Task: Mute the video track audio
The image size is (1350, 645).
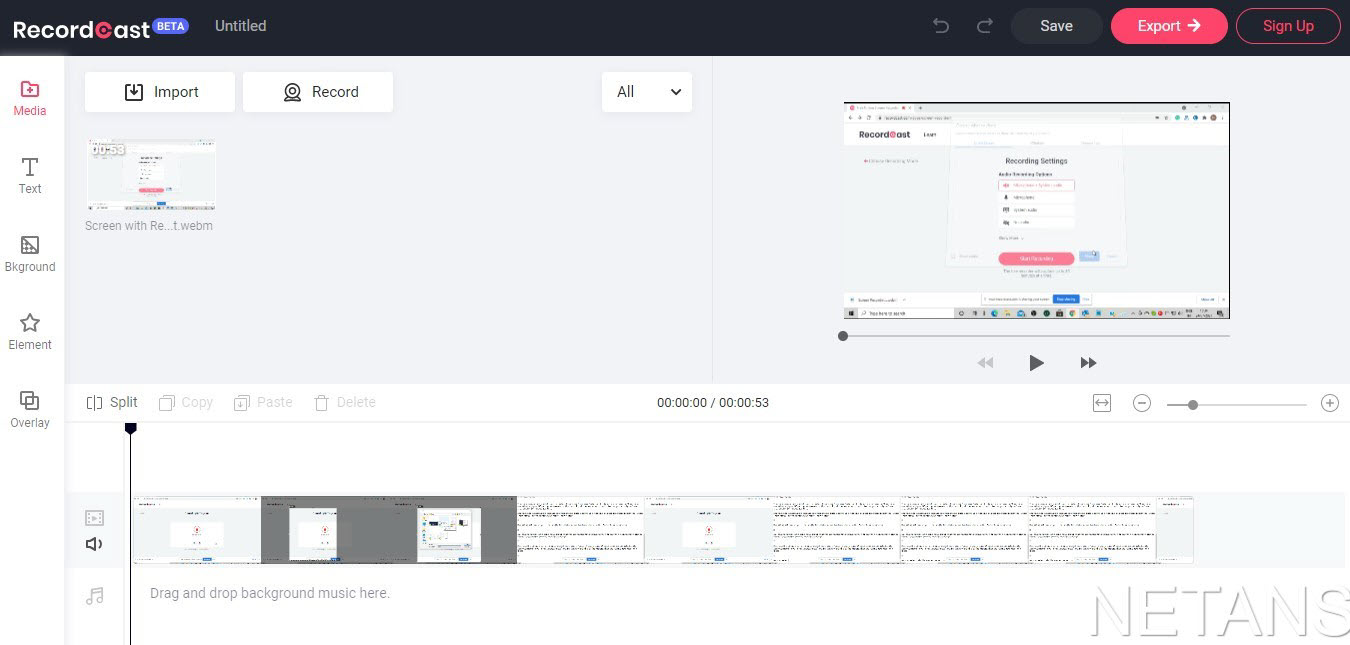Action: pyautogui.click(x=94, y=544)
